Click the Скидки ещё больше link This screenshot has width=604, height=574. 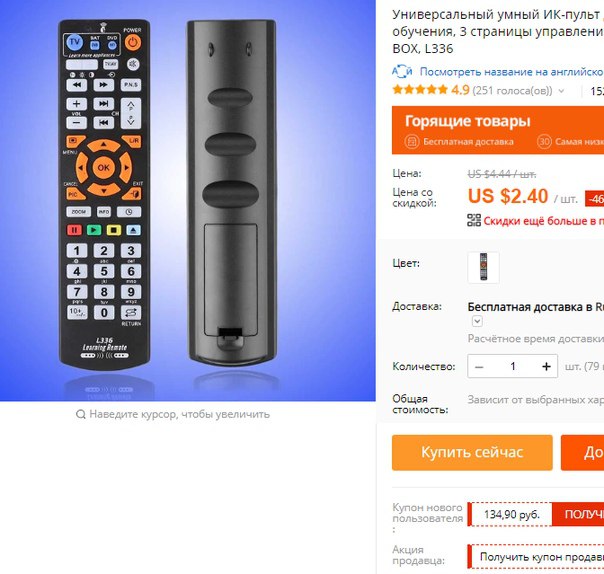click(x=544, y=221)
